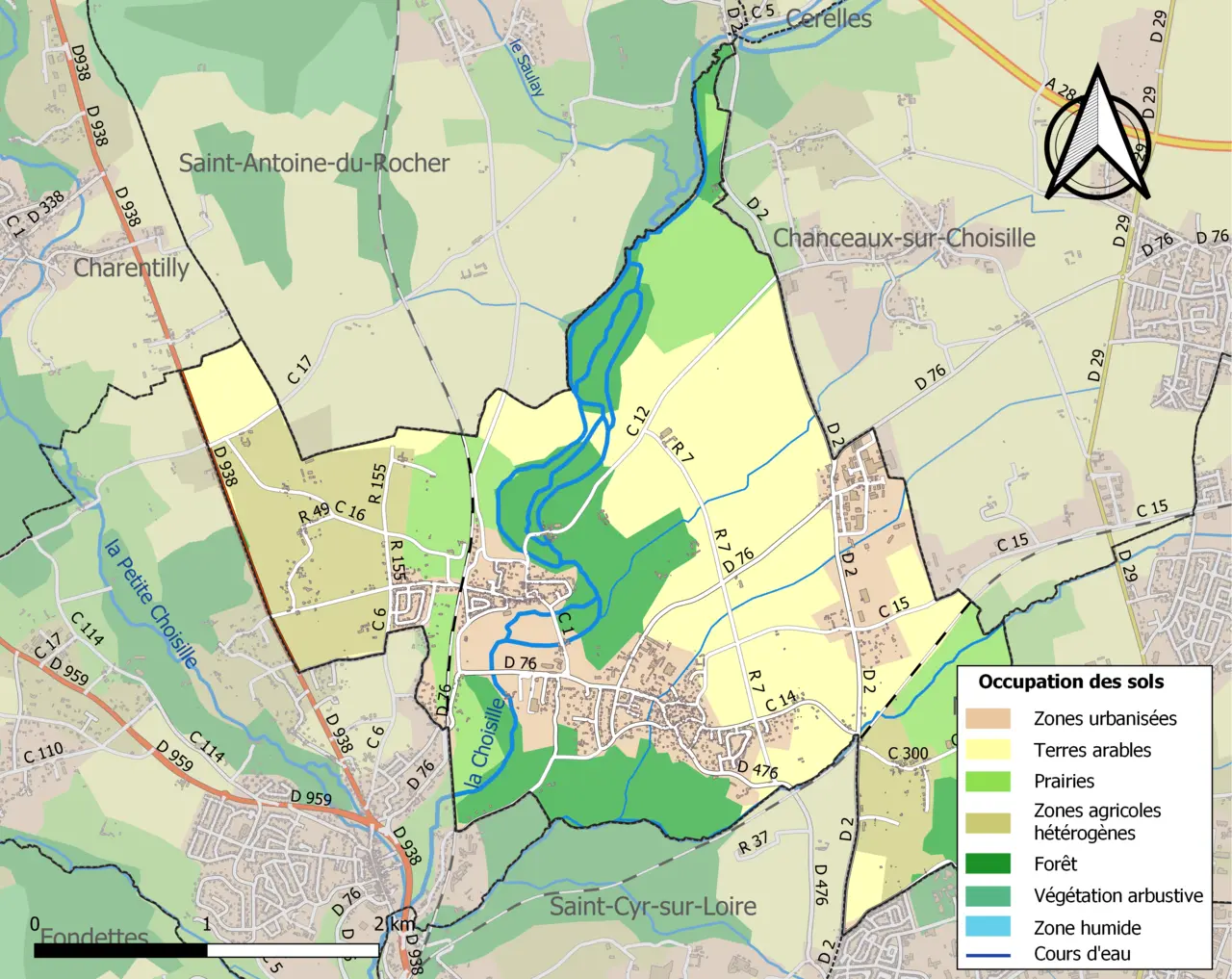Click the 'C 12' road label
Viewport: 1232px width, 979px height.
[638, 421]
